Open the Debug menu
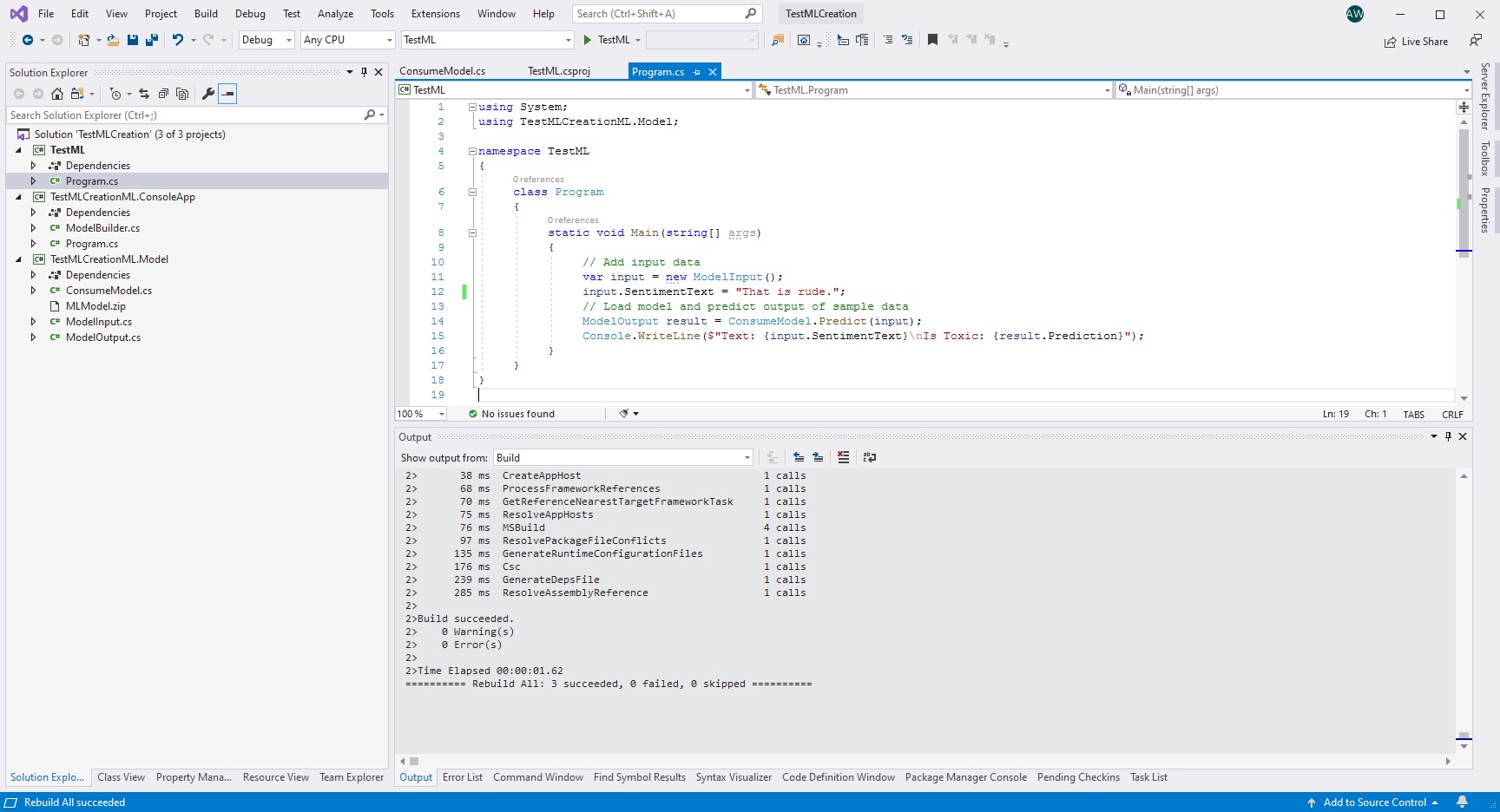 tap(250, 13)
